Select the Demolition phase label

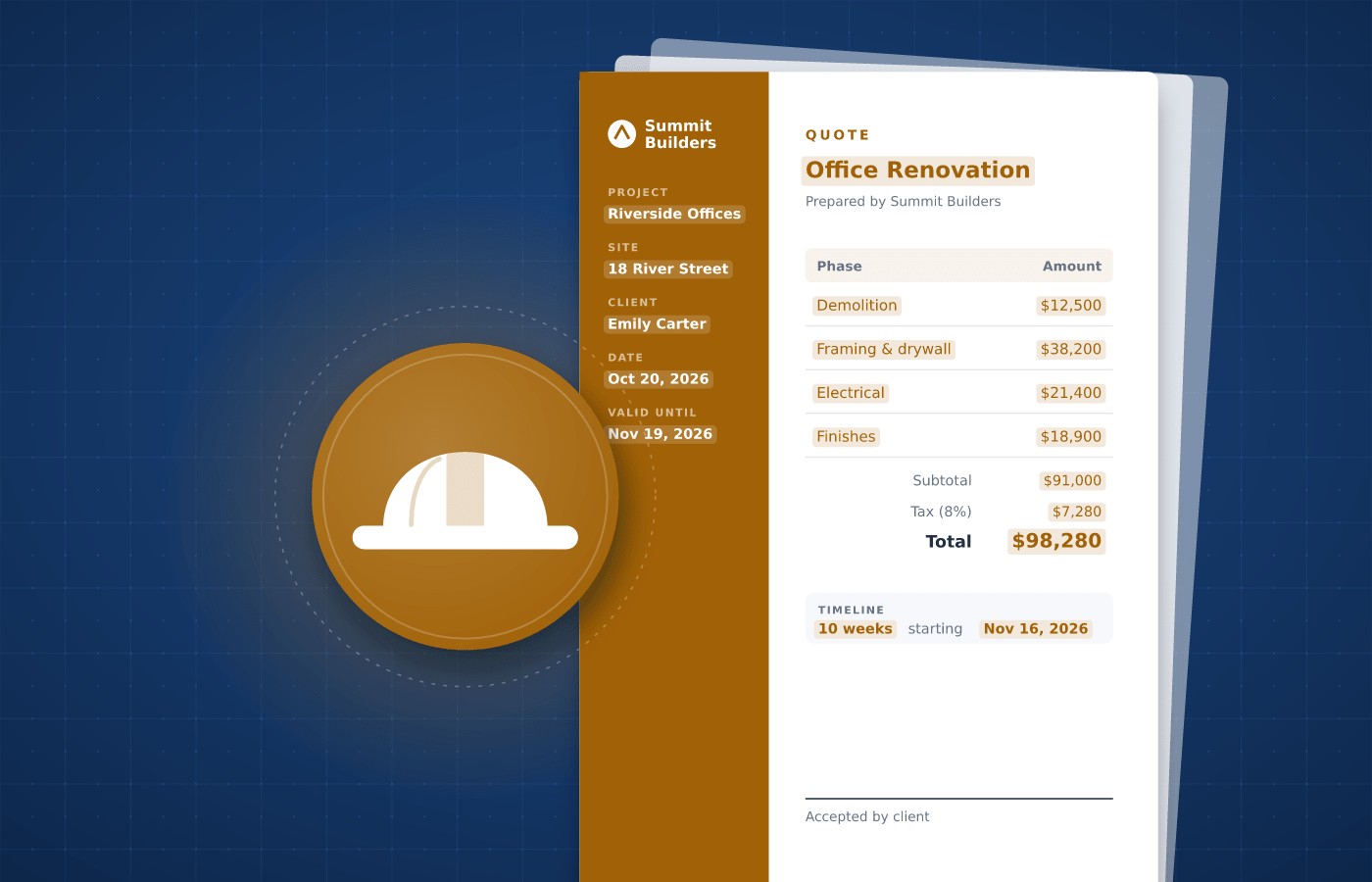[x=857, y=306]
